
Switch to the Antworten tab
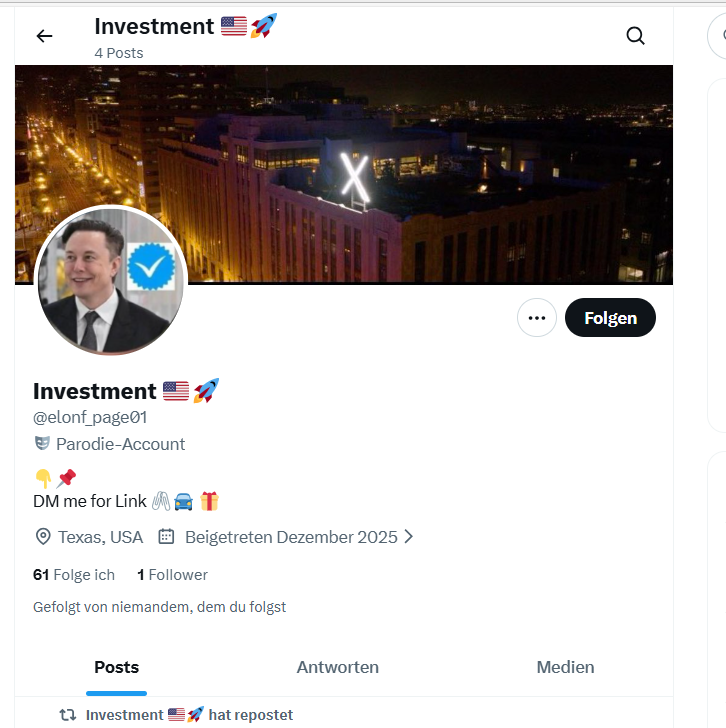pos(337,667)
